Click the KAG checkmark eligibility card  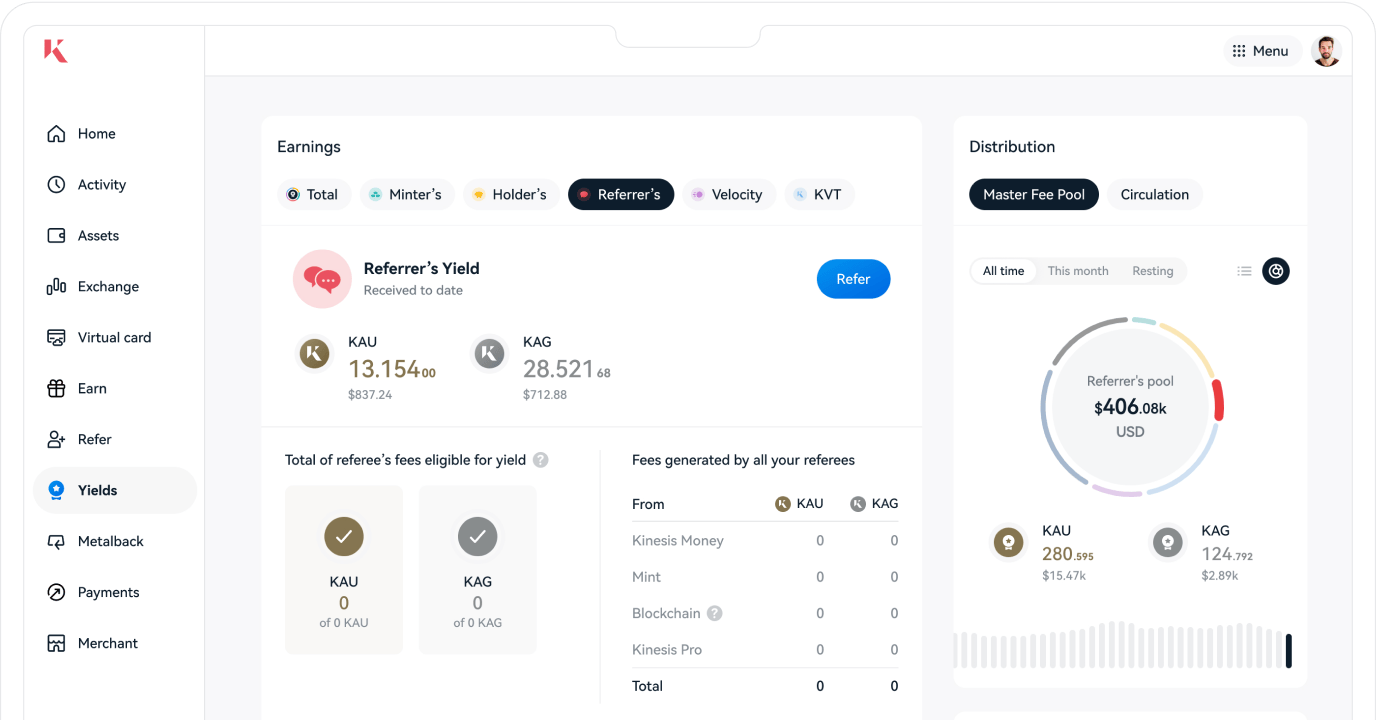click(478, 570)
